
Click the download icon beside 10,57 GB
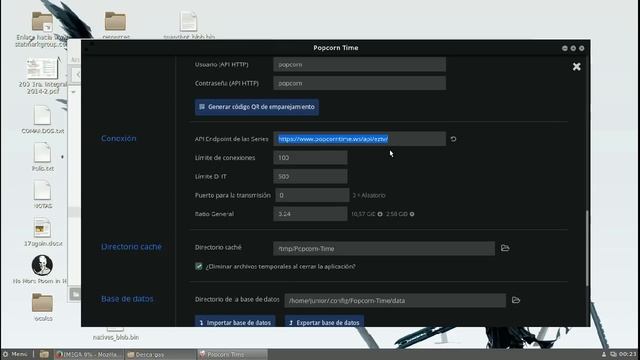[380, 214]
